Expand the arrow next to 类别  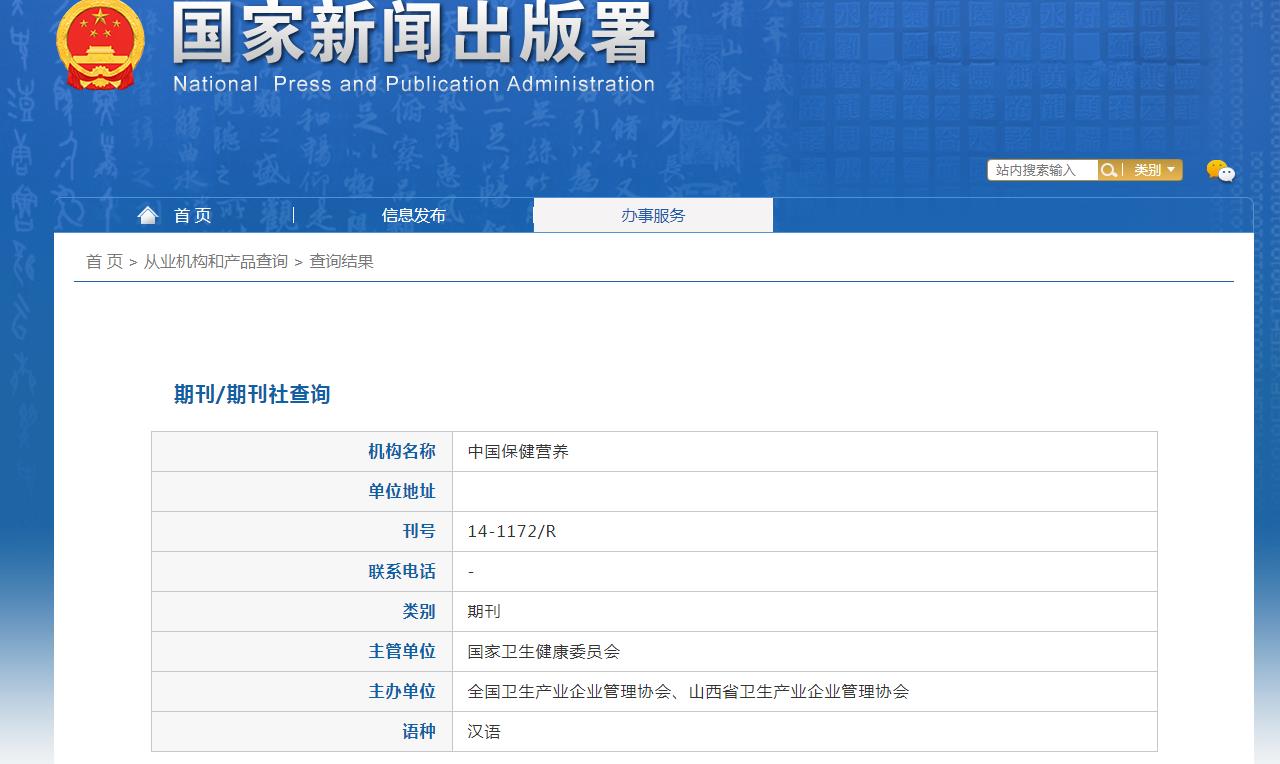click(1174, 169)
